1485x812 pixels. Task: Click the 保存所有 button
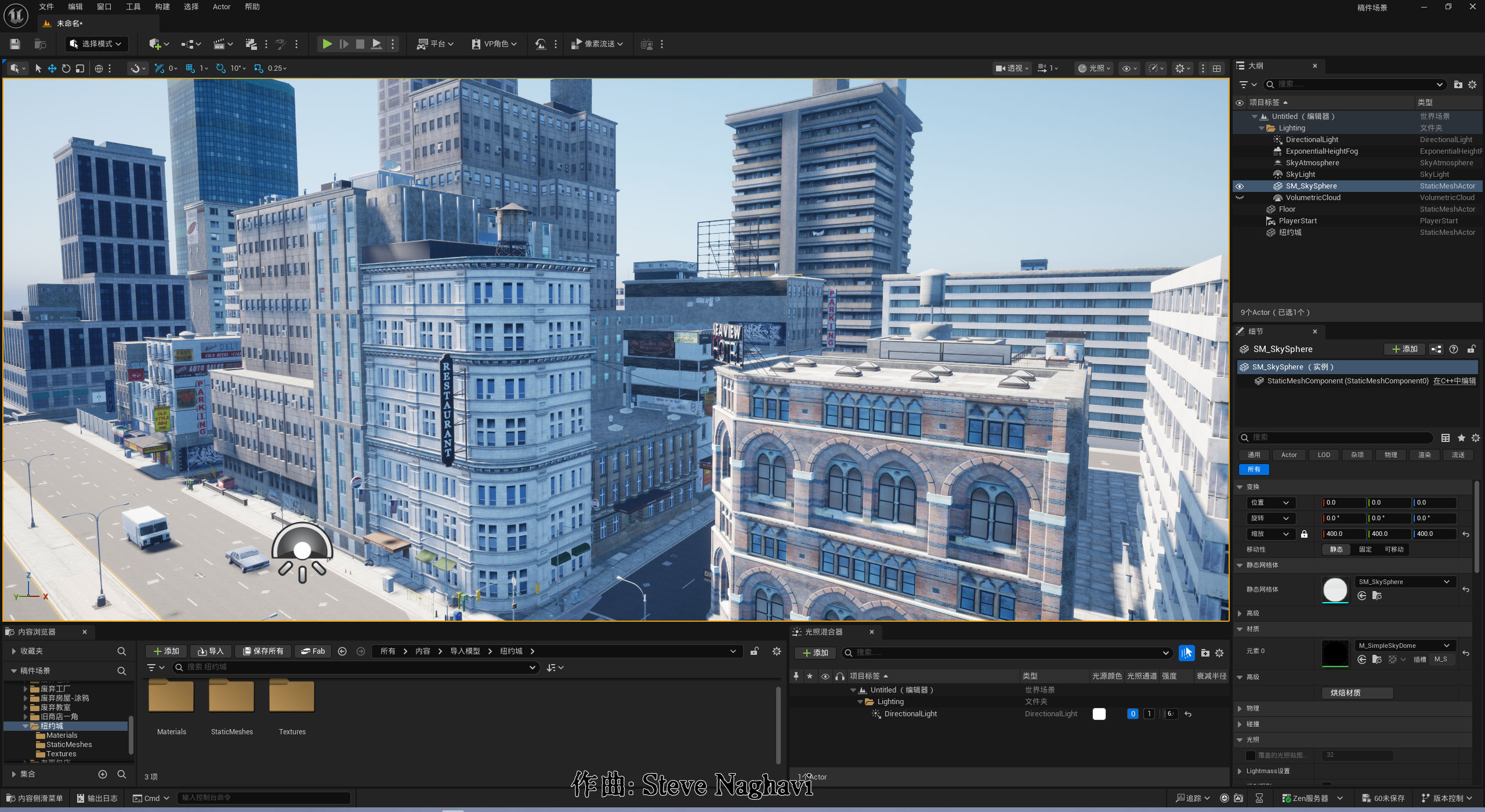point(263,651)
